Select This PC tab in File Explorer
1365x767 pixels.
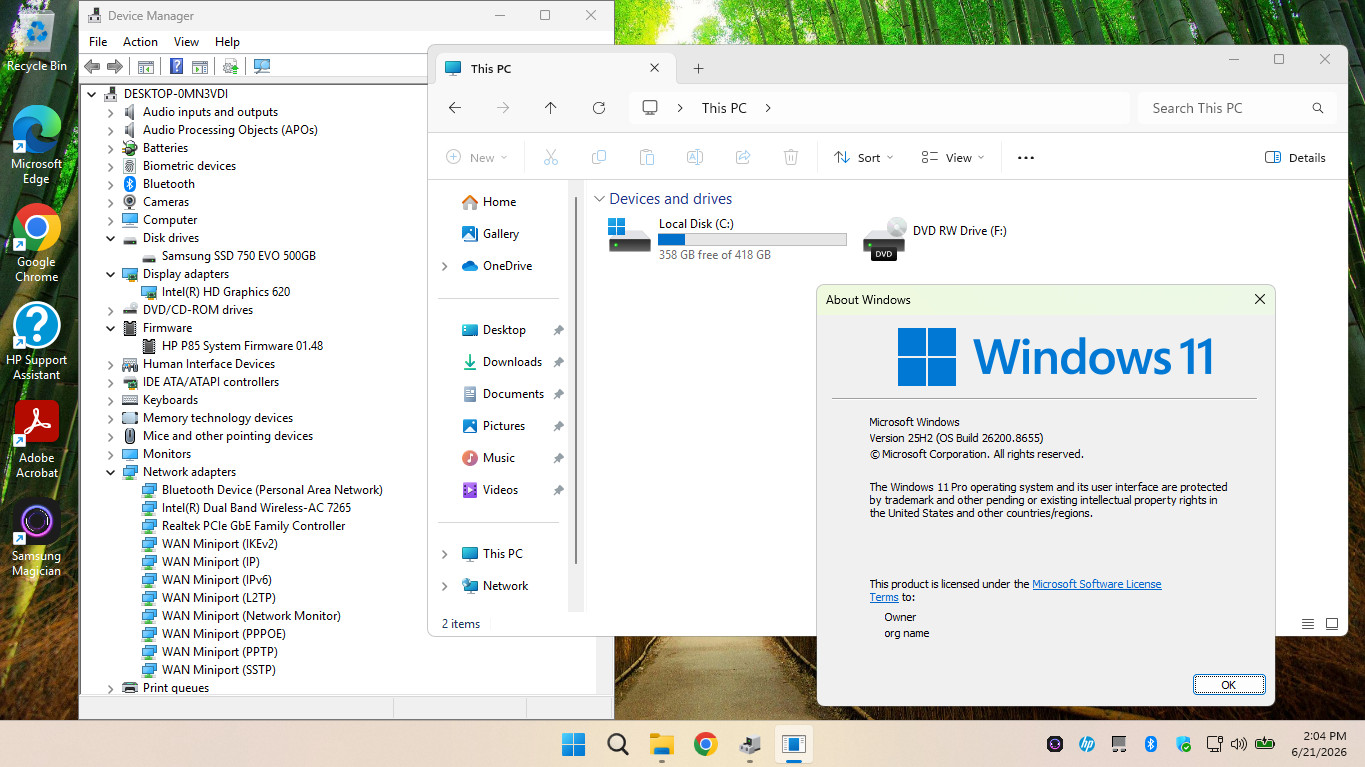(x=553, y=68)
